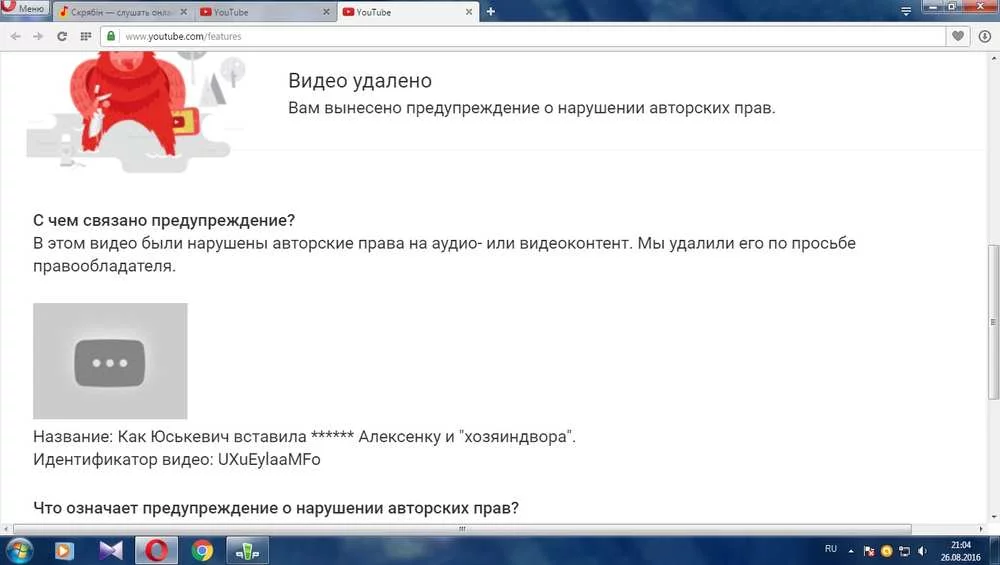Click the video title line 'Название: Как Юськевич...'
Screen dimensions: 1000x565
point(304,437)
